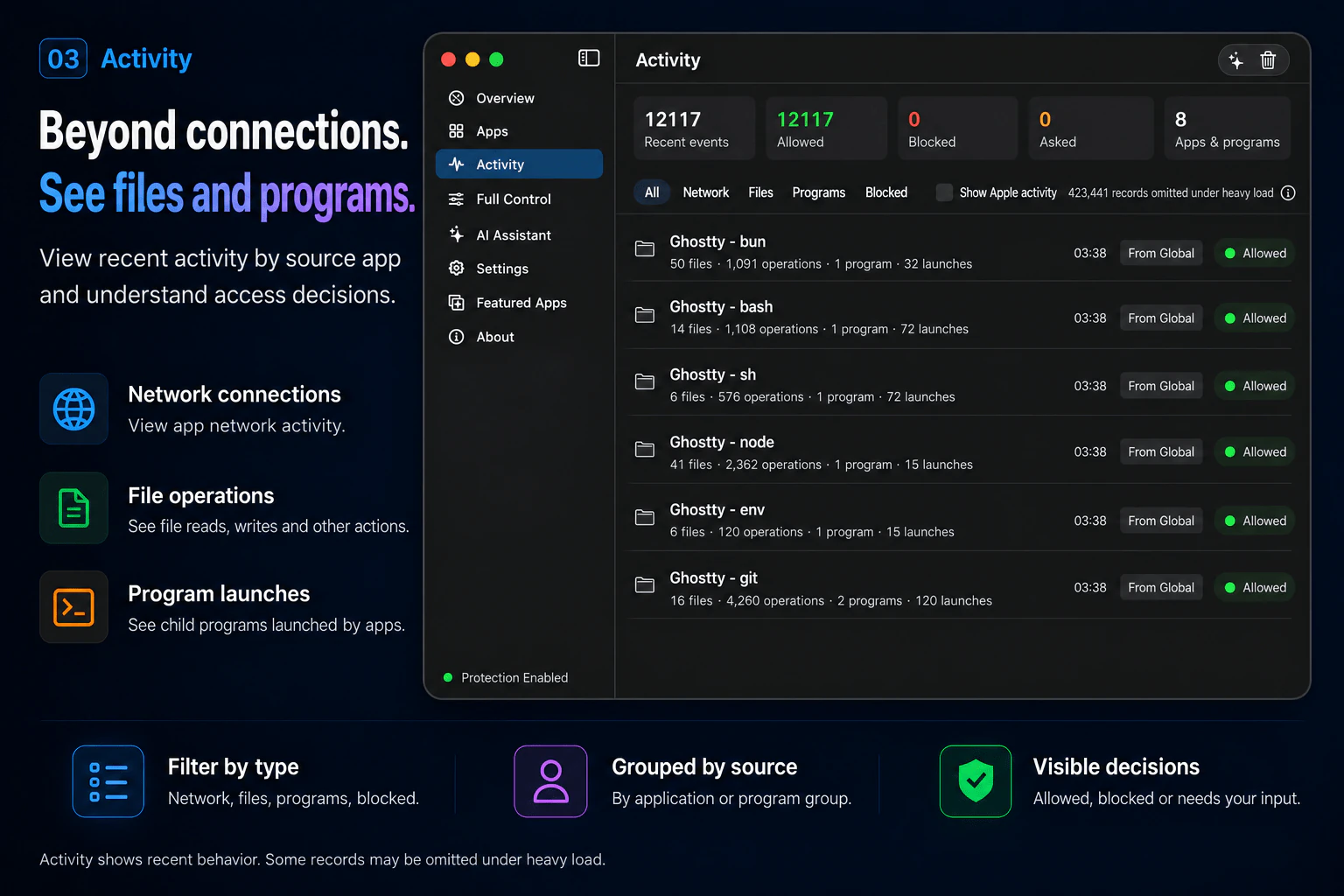Click the Asked count stat card
This screenshot has height=896, width=1344.
point(1091,129)
